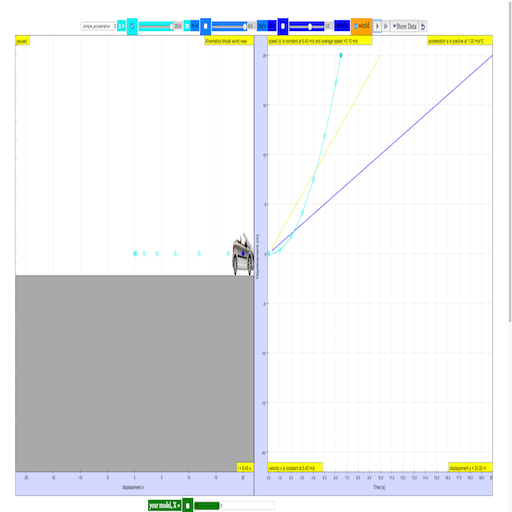Click the velocity value field showing 6.5
Viewport: 512px width, 512px height.
pos(251,26)
